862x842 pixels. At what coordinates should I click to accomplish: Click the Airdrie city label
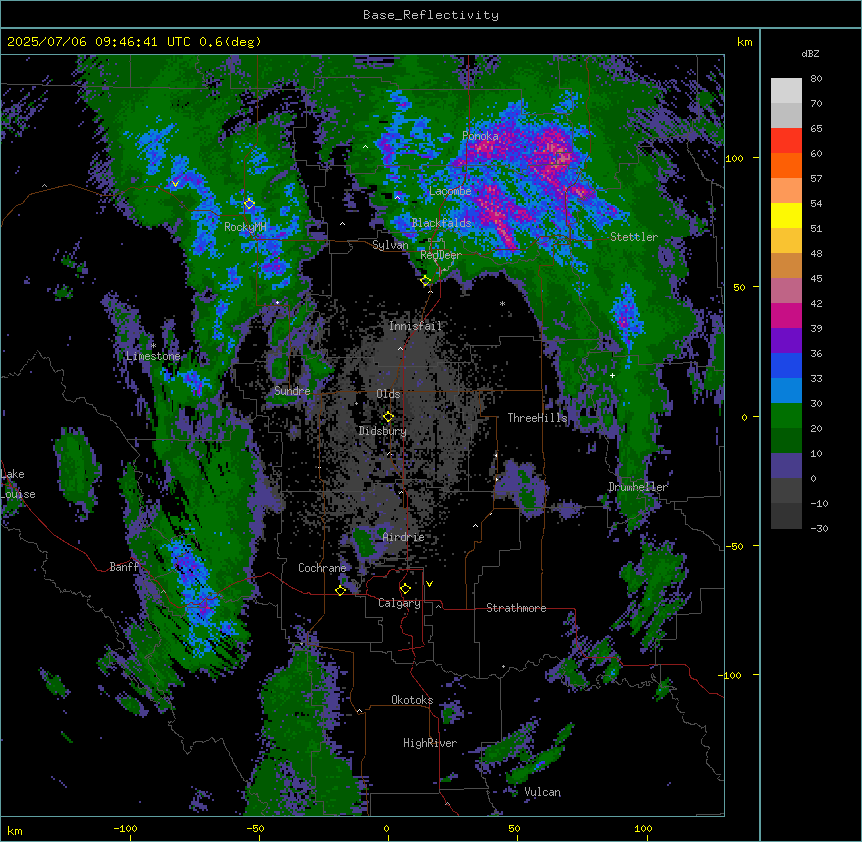404,537
